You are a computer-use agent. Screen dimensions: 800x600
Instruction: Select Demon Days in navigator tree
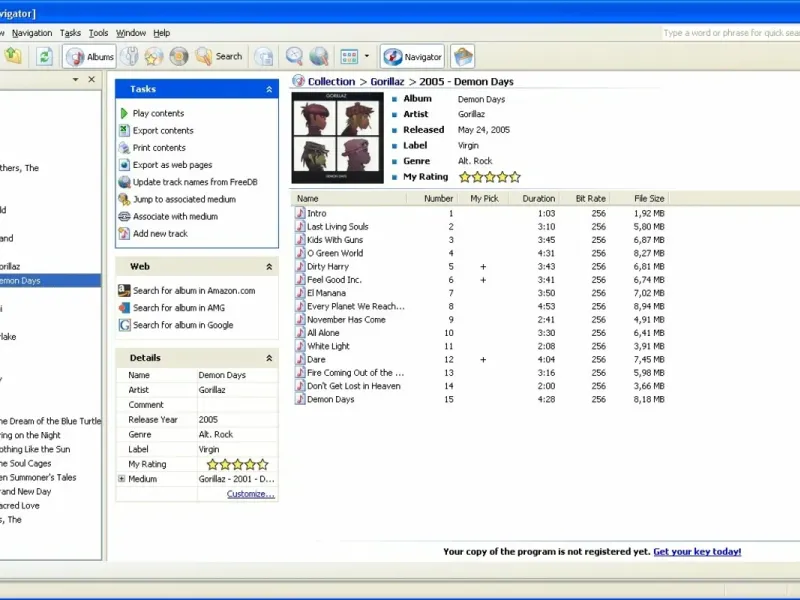point(50,281)
